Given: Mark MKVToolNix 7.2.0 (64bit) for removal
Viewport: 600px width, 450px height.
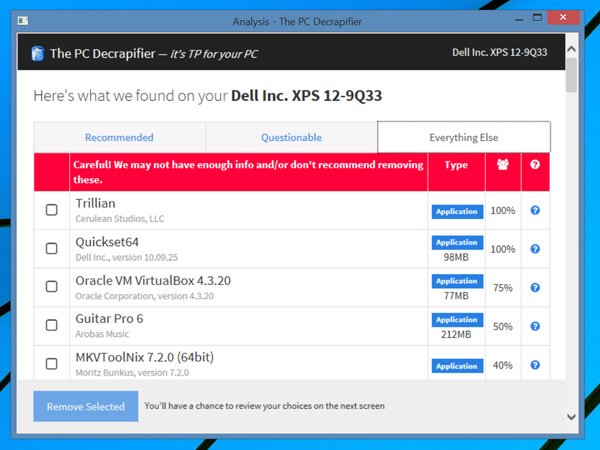Looking at the screenshot, I should [x=52, y=364].
